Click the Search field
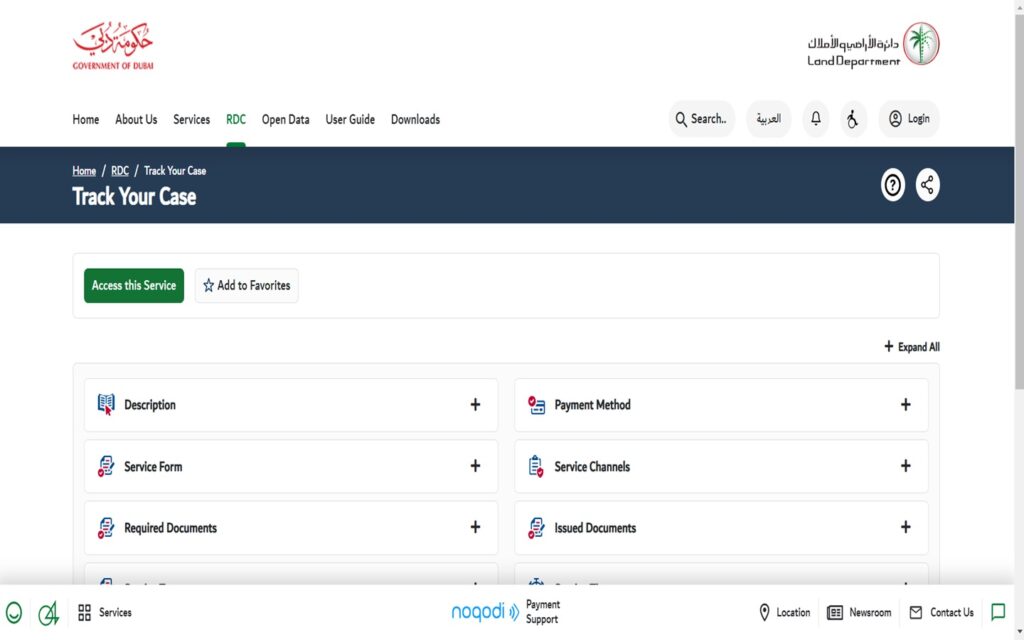Viewport: 1024px width, 640px height. click(x=701, y=119)
